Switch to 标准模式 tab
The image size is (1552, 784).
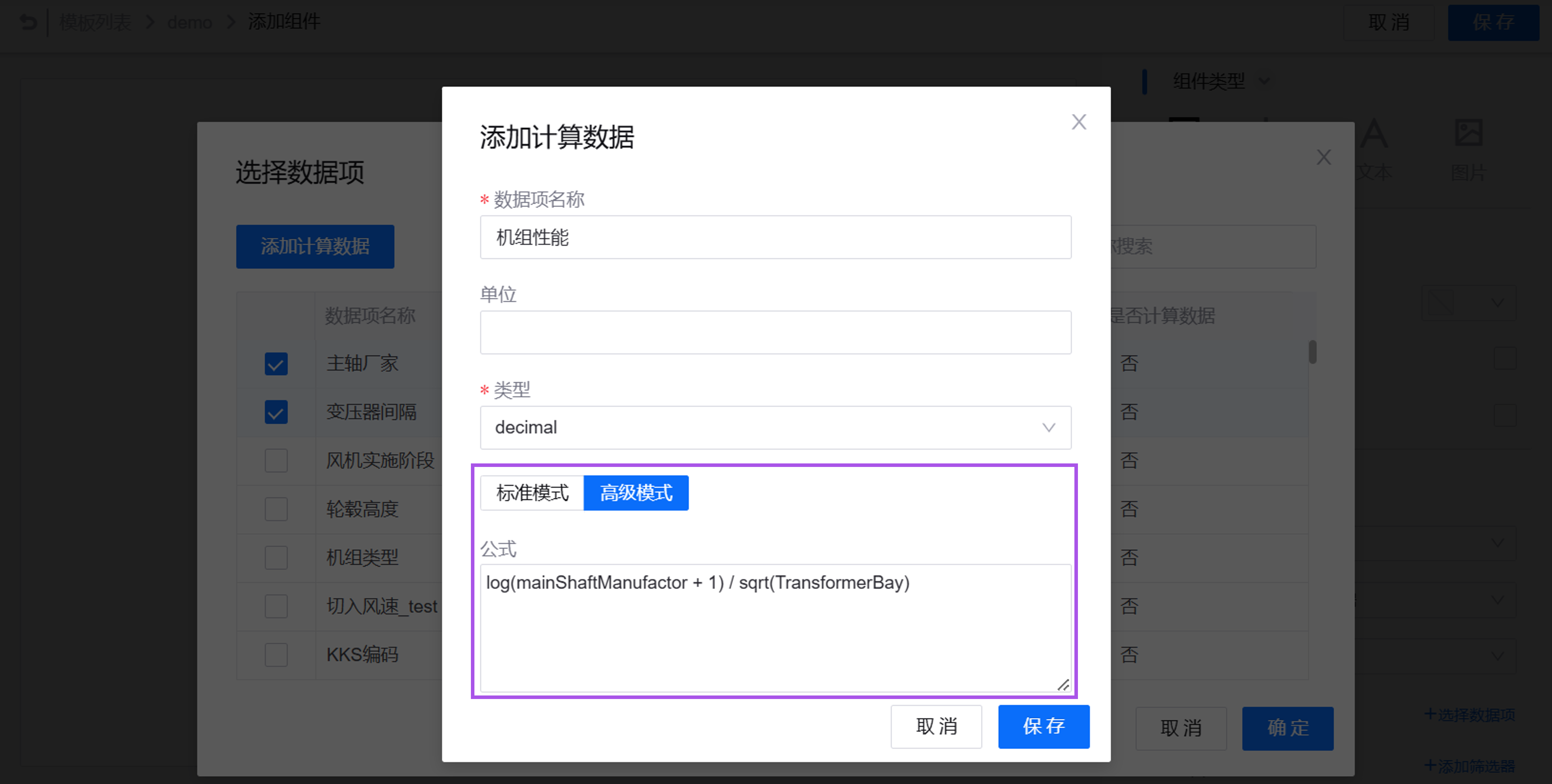tap(532, 493)
